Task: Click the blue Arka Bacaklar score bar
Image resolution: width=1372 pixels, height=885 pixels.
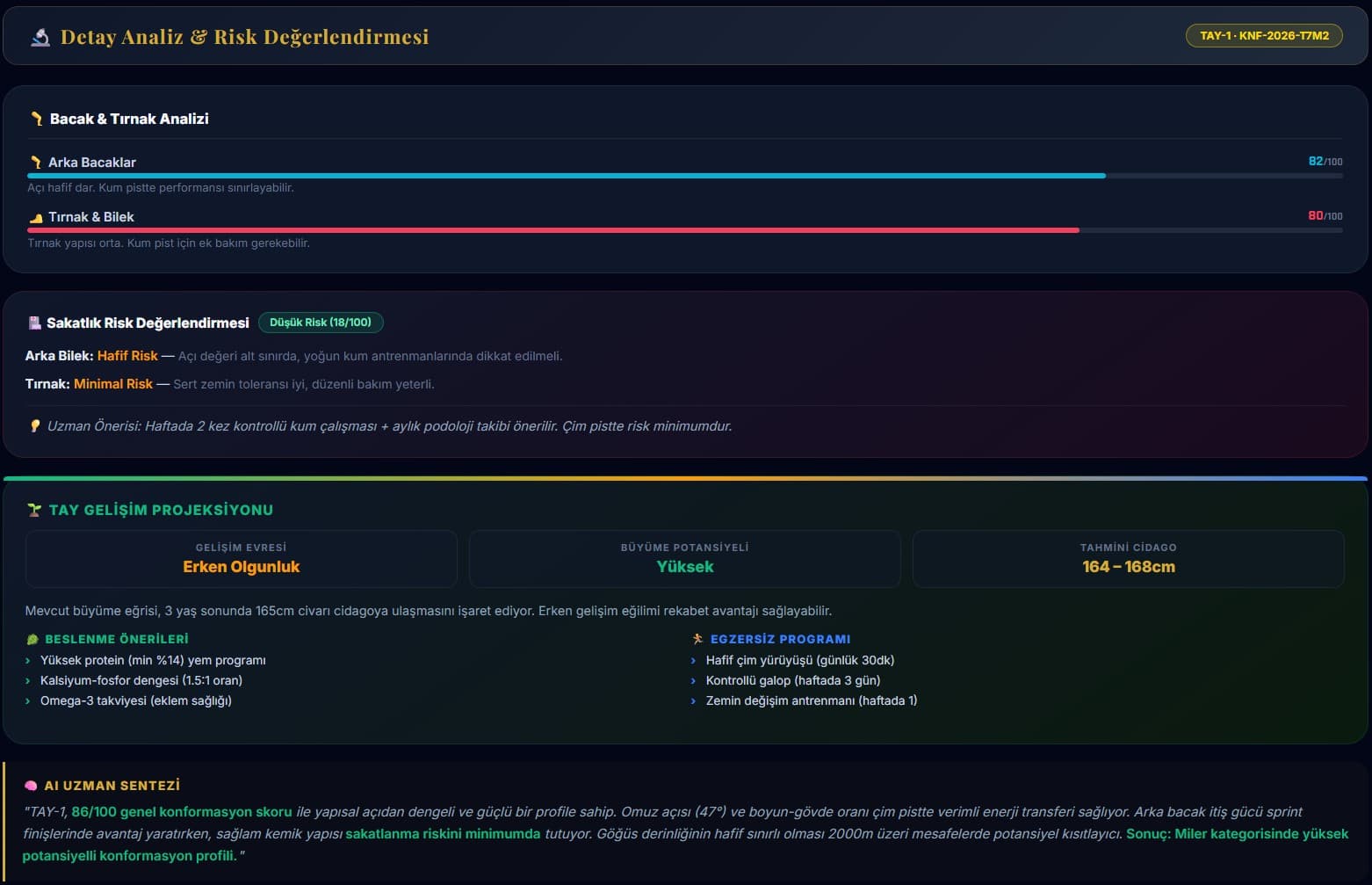Action: click(566, 176)
